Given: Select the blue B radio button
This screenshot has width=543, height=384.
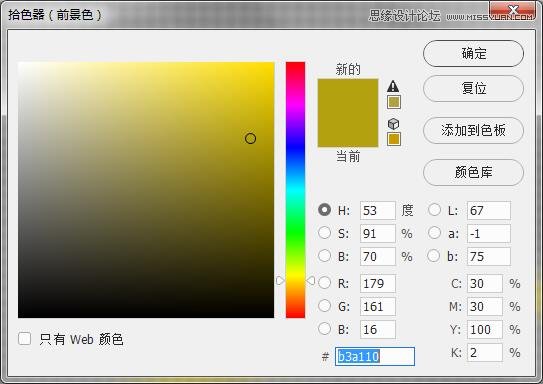Looking at the screenshot, I should (324, 329).
